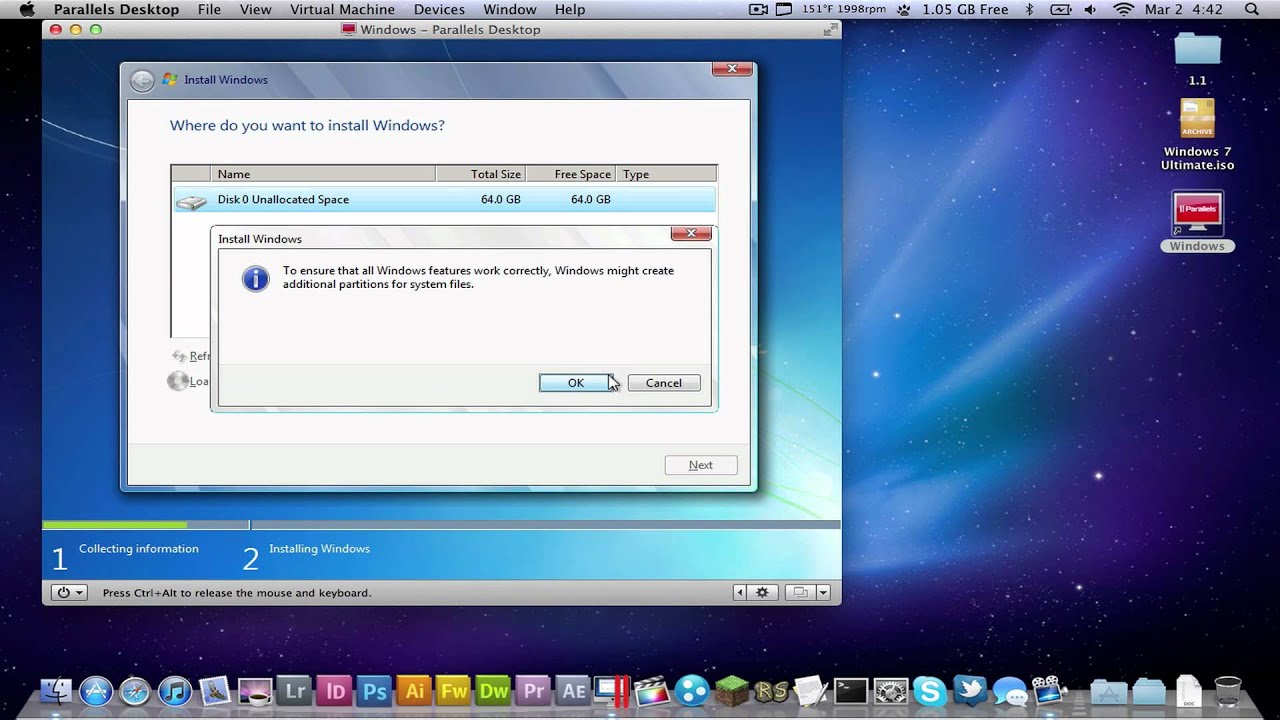Click the volume icon in menu bar
Image resolution: width=1280 pixels, height=720 pixels.
pyautogui.click(x=1089, y=9)
